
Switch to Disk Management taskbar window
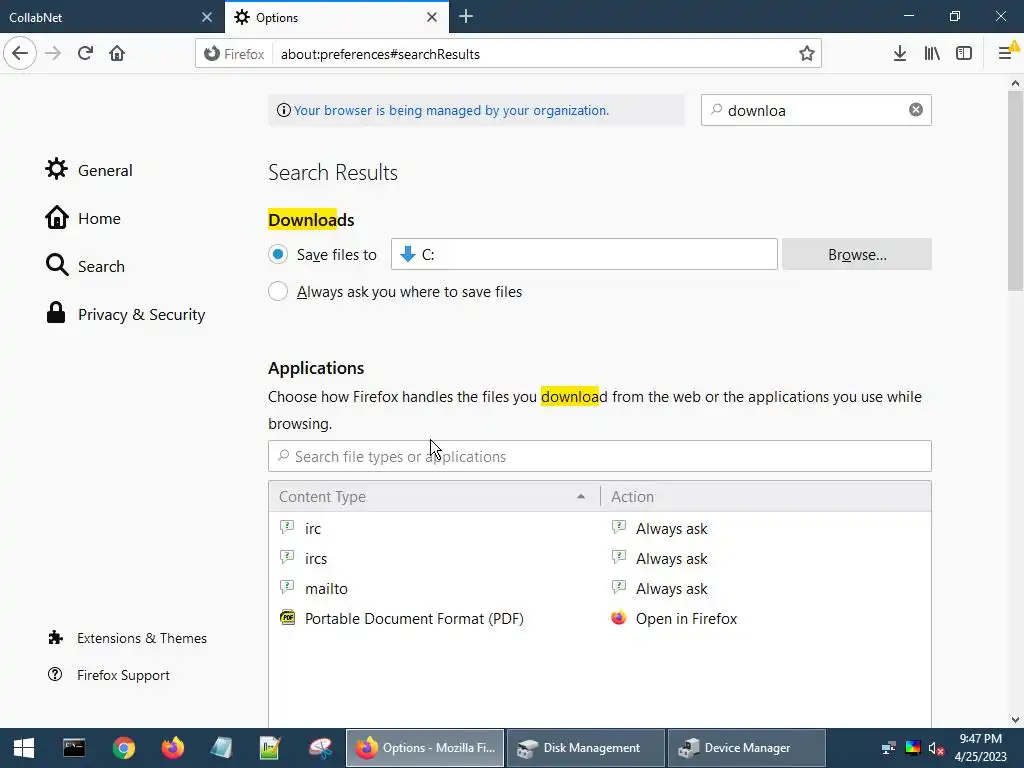[585, 748]
